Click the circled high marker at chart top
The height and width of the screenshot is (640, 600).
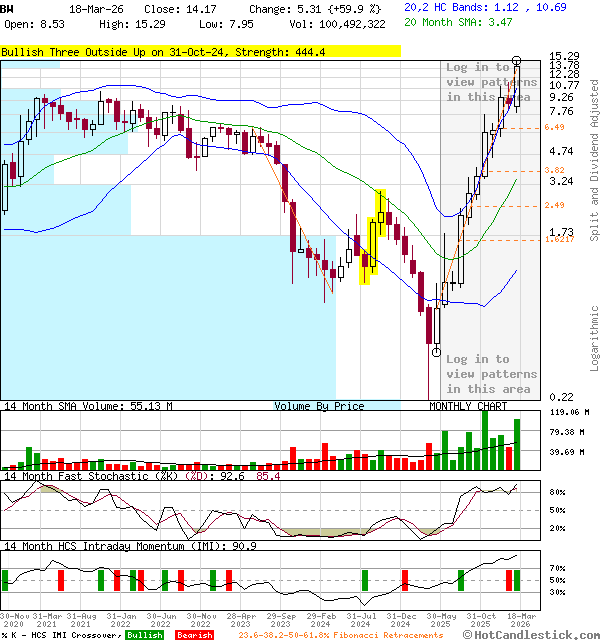point(516,61)
